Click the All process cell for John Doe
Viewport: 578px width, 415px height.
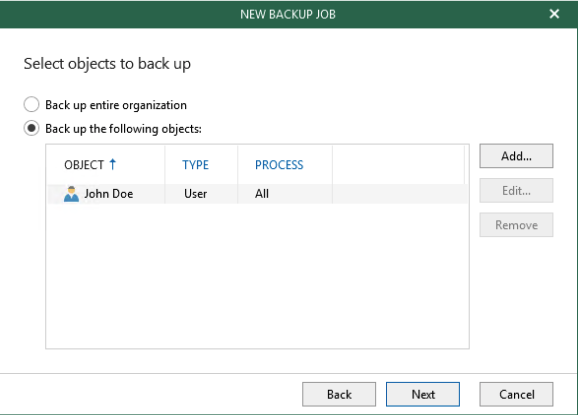point(262,194)
